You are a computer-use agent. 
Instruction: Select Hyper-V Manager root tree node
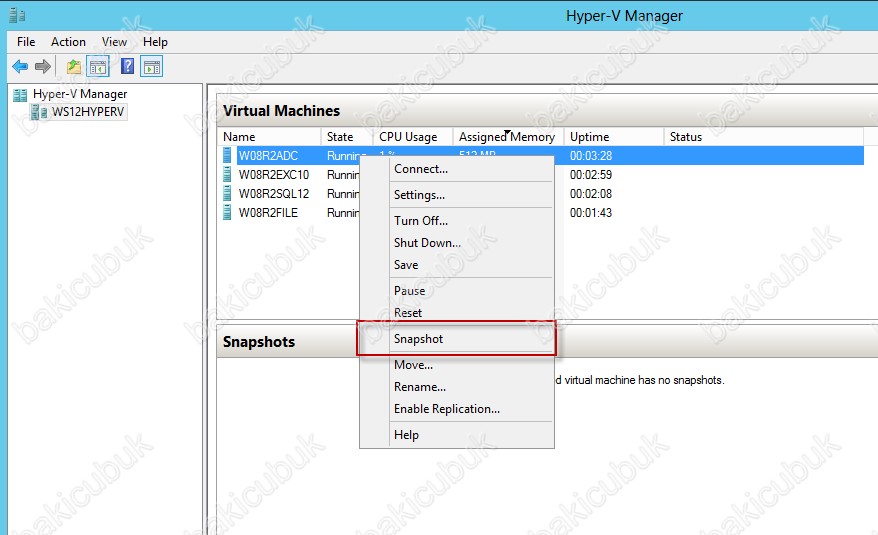click(80, 94)
